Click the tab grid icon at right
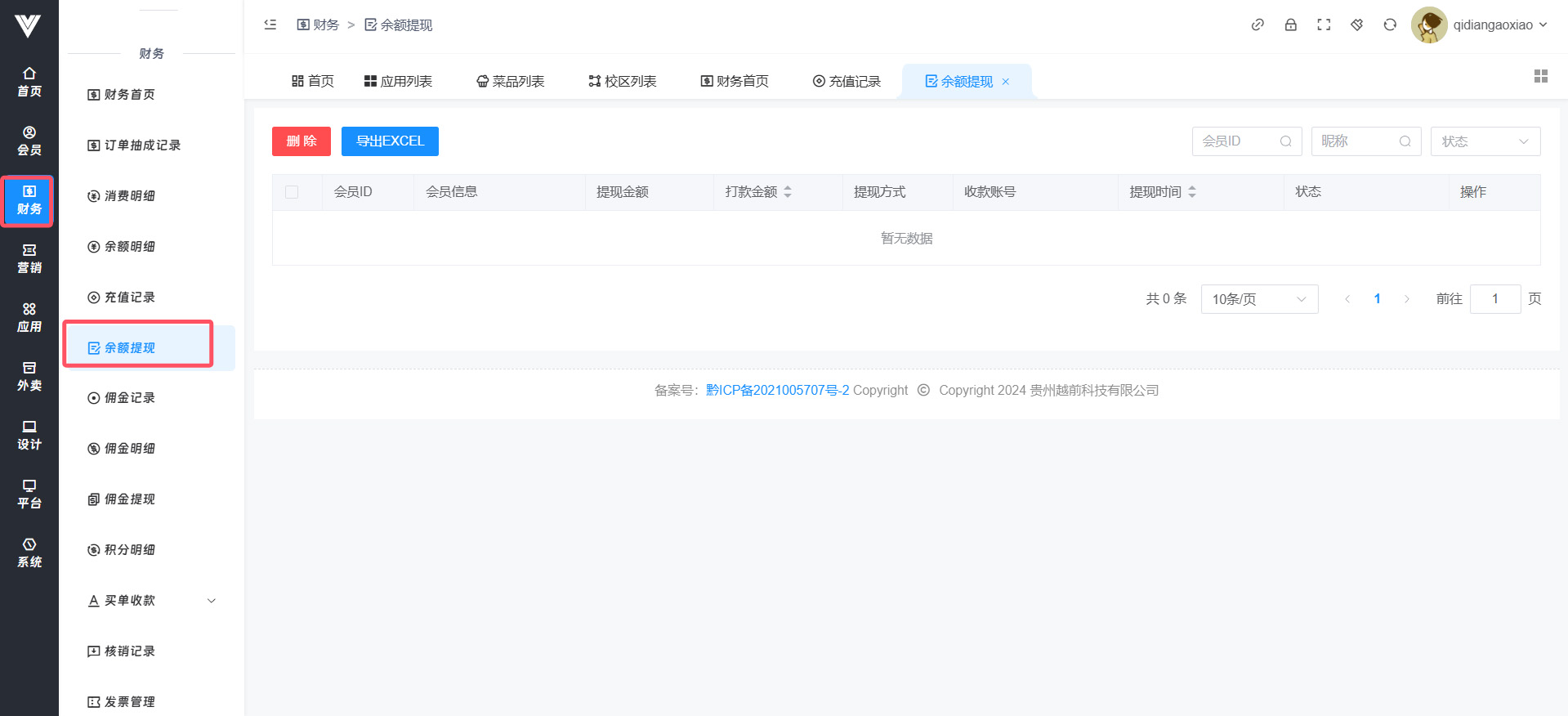Screen dimensions: 1568x716 (1540, 76)
